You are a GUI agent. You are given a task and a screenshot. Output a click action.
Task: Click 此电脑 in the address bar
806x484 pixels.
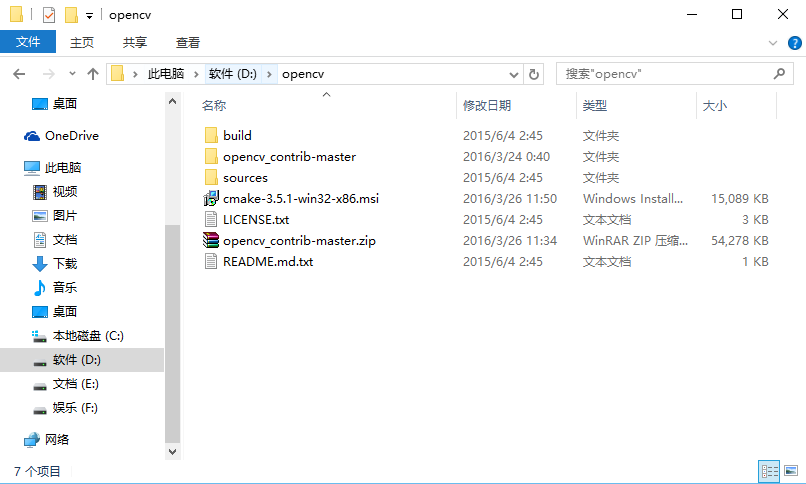[x=166, y=74]
